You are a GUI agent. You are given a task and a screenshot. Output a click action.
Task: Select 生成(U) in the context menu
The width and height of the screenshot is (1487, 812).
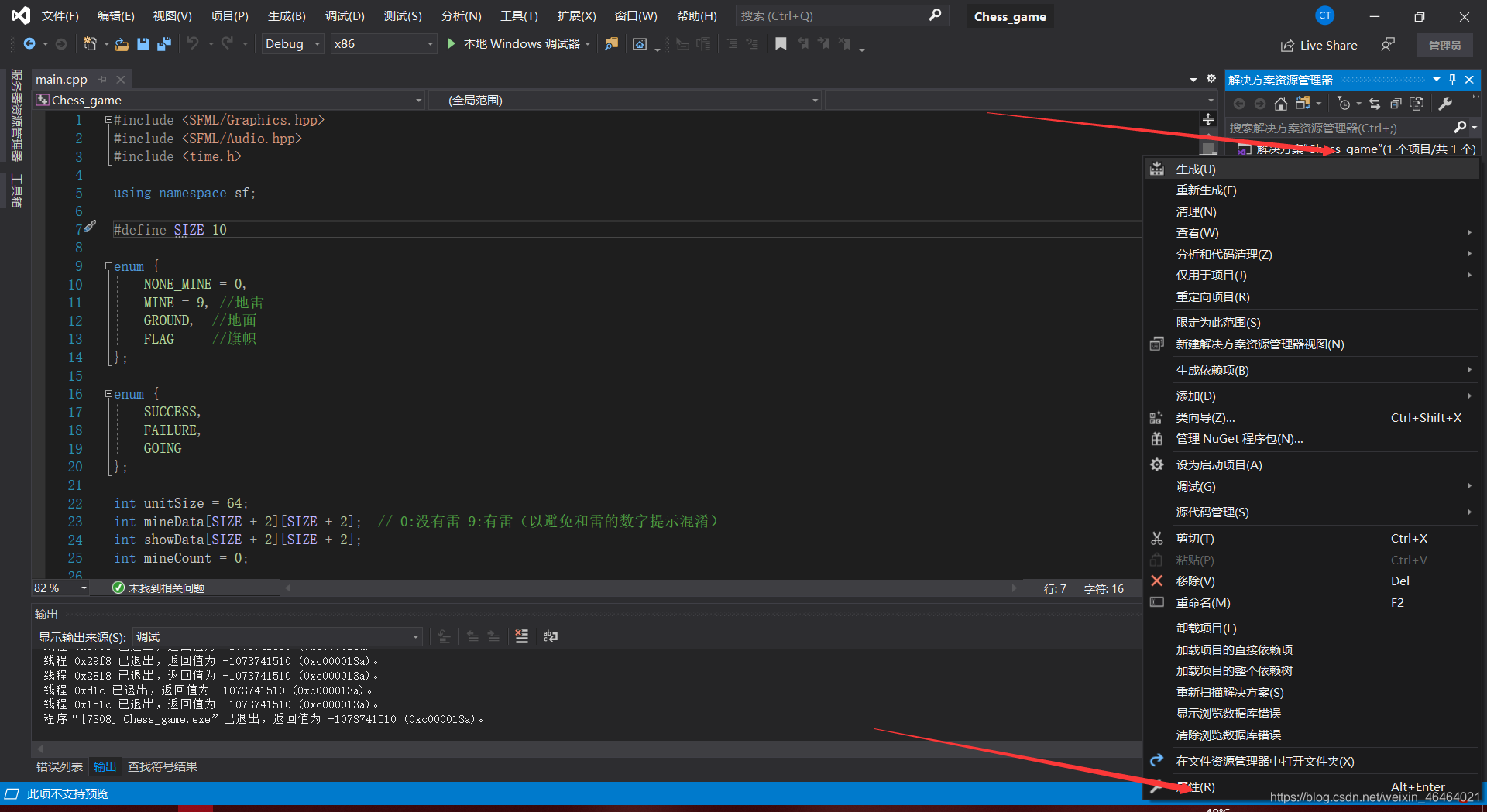(1313, 170)
